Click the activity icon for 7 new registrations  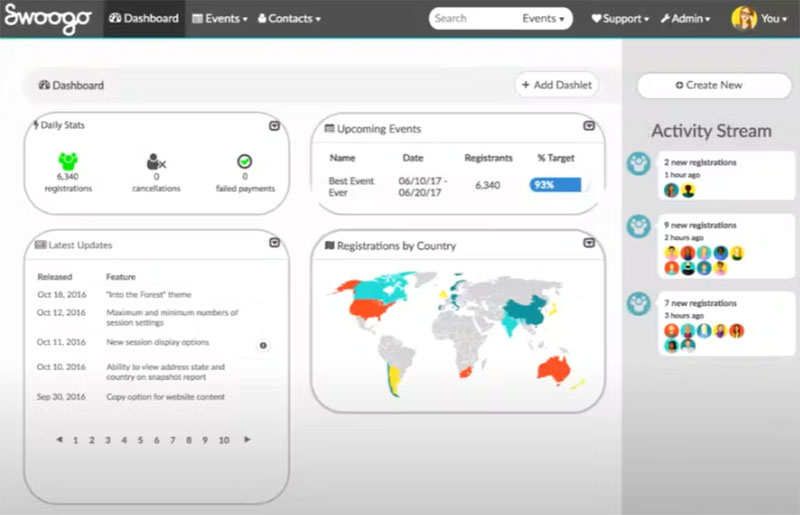coord(638,304)
